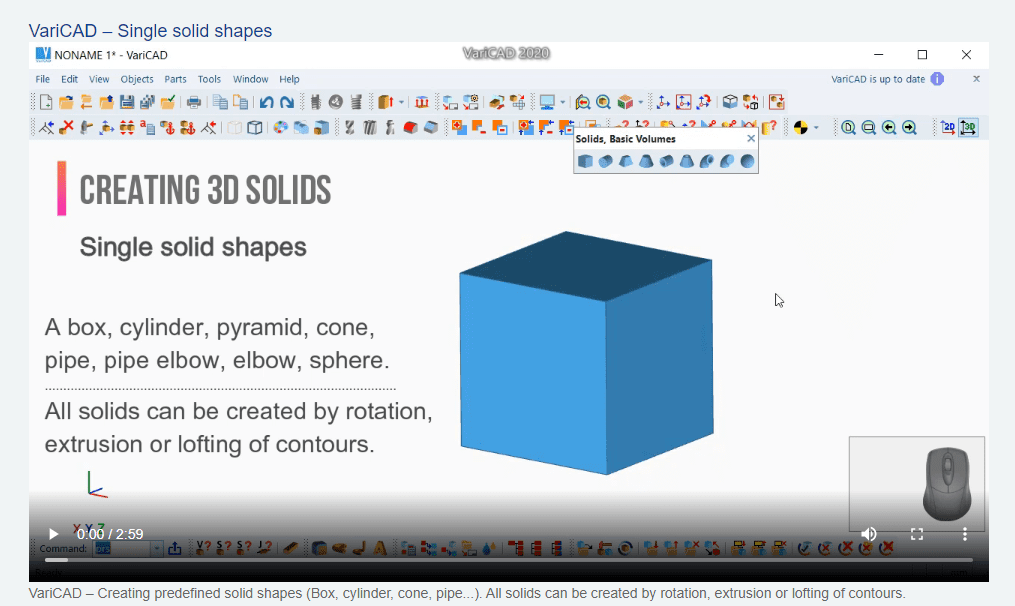Click the zoom window magnifier icon
This screenshot has width=1015, height=606.
[x=869, y=128]
